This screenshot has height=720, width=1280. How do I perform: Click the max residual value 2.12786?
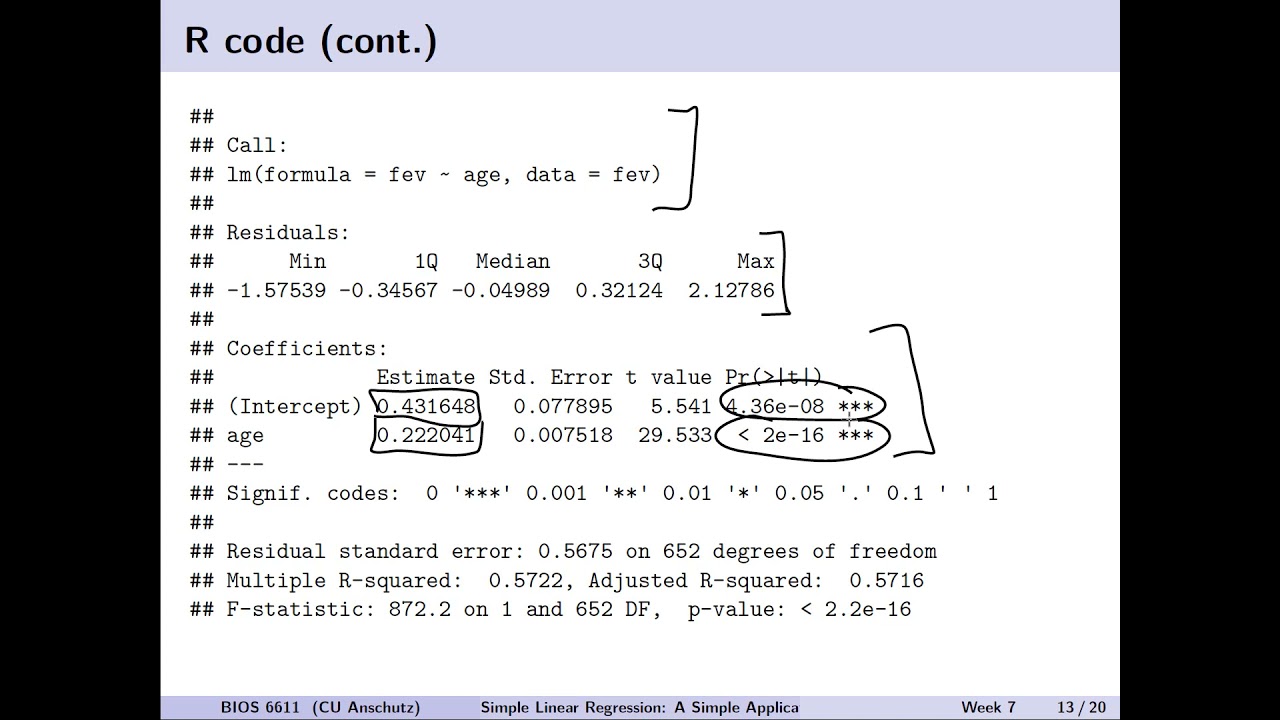731,291
